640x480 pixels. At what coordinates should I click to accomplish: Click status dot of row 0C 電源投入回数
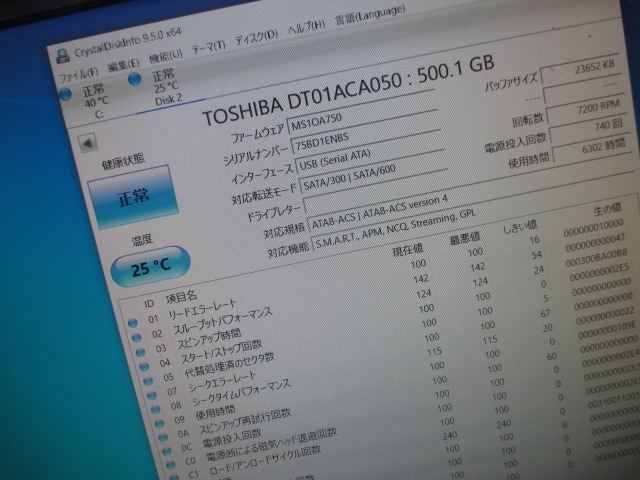click(167, 451)
